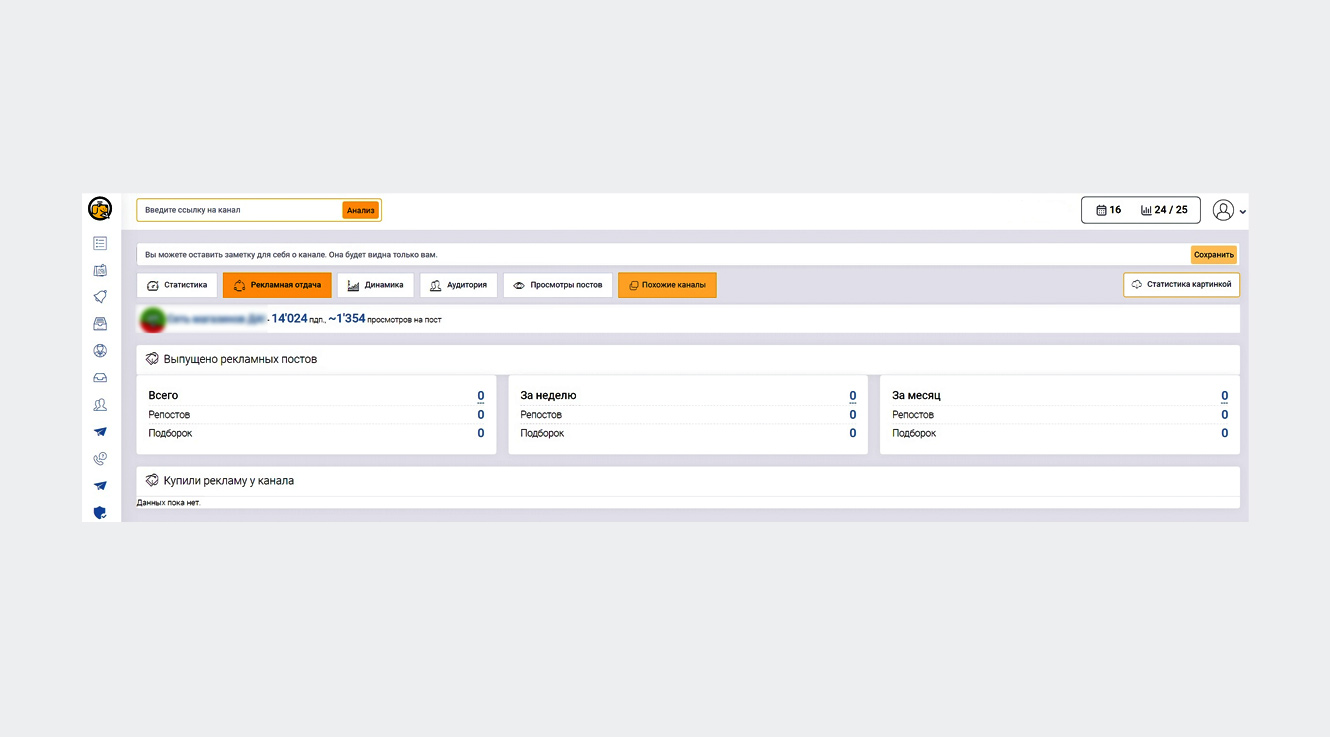The width and height of the screenshot is (1330, 737).
Task: Expand the user profile dropdown arrow
Action: [x=1243, y=212]
